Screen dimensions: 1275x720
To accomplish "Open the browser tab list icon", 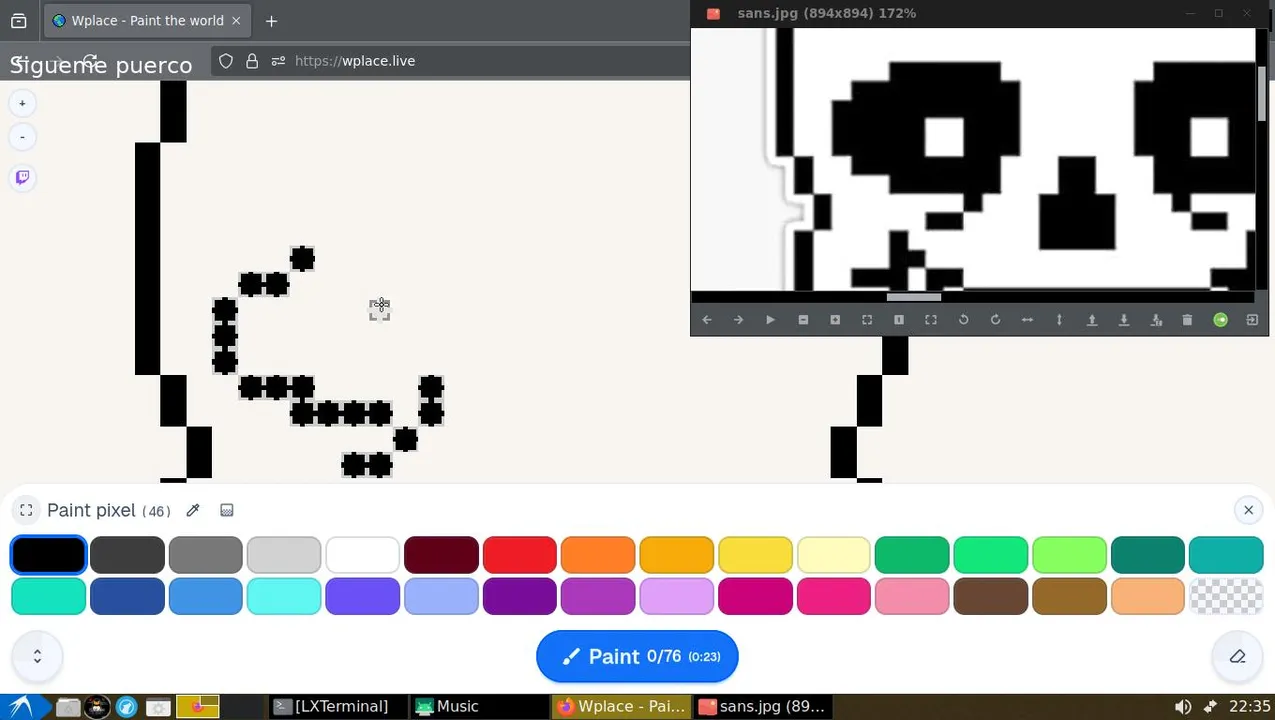I will tap(18, 20).
